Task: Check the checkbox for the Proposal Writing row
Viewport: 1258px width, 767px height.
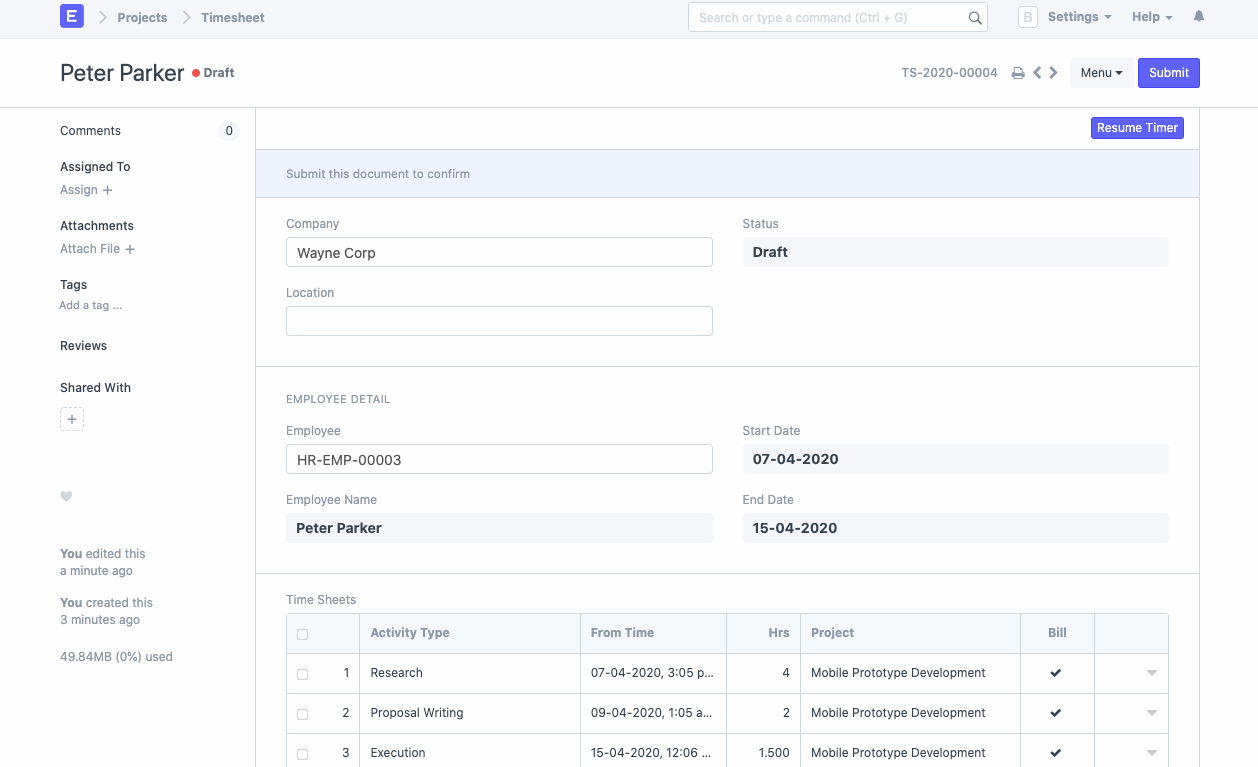Action: click(x=303, y=713)
